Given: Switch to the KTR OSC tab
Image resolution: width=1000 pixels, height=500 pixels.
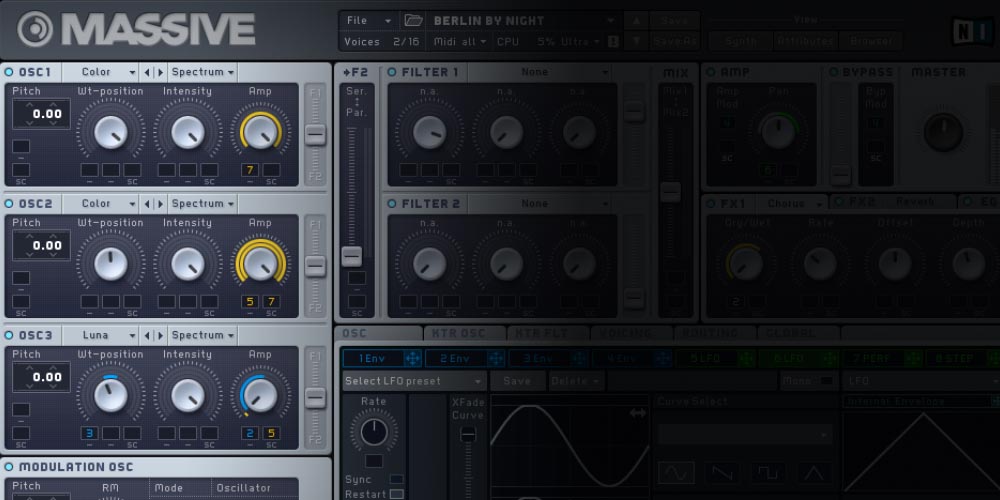Looking at the screenshot, I should click(464, 333).
